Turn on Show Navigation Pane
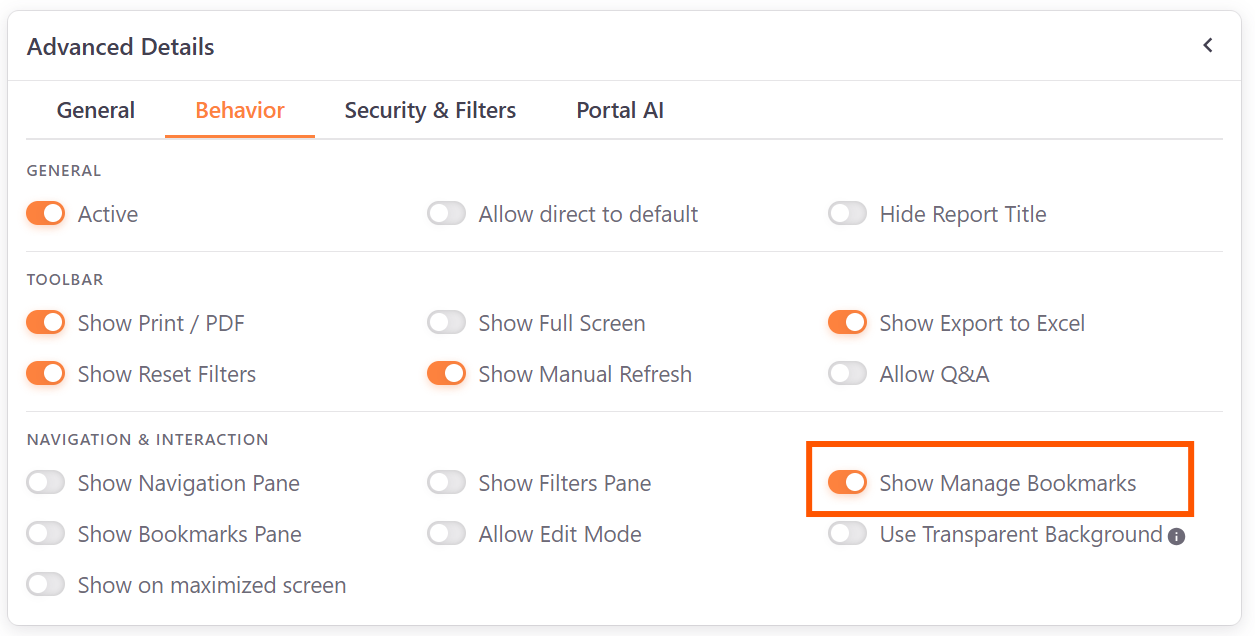The image size is (1255, 636). [45, 482]
